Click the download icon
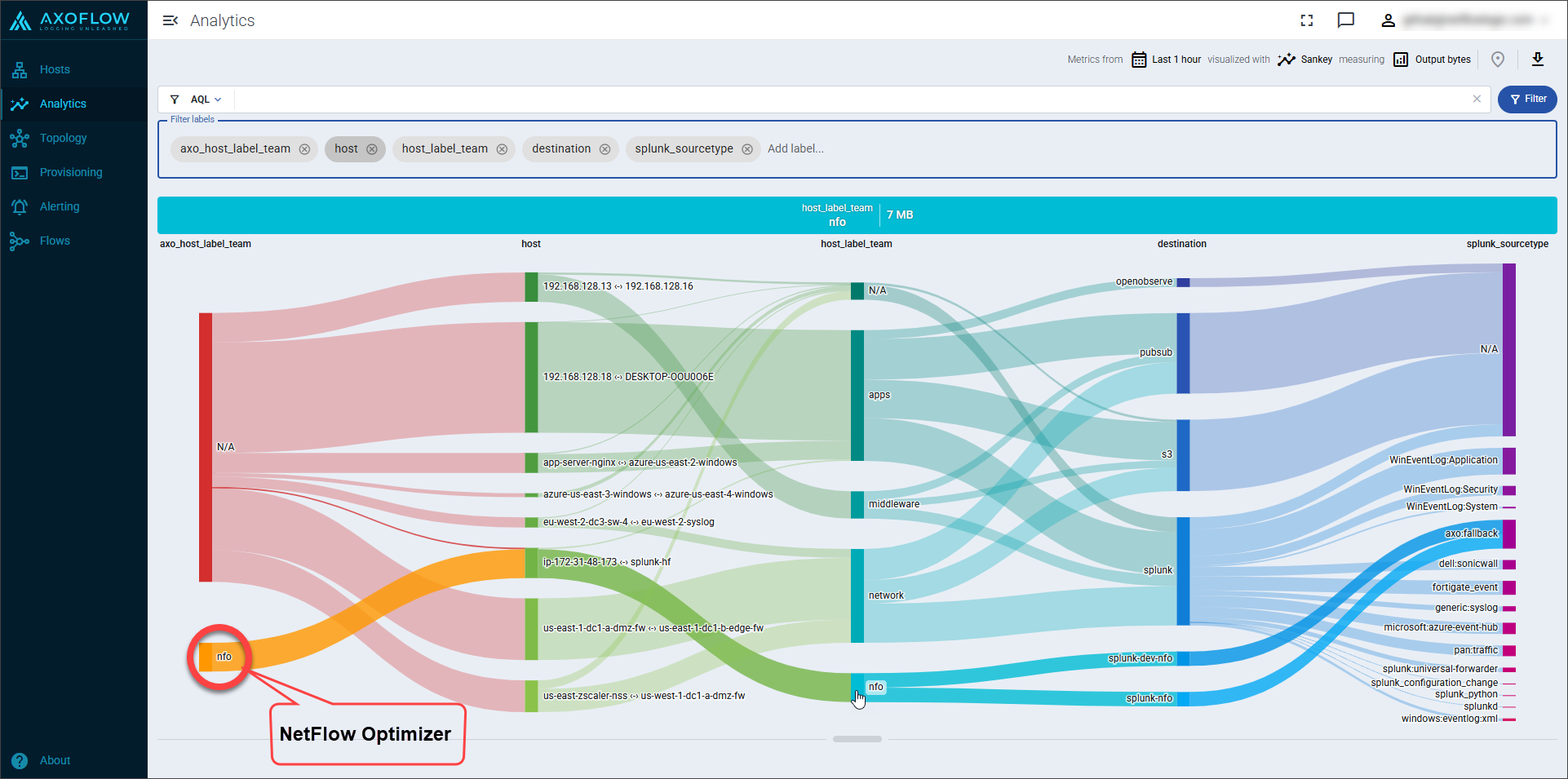 click(x=1538, y=59)
